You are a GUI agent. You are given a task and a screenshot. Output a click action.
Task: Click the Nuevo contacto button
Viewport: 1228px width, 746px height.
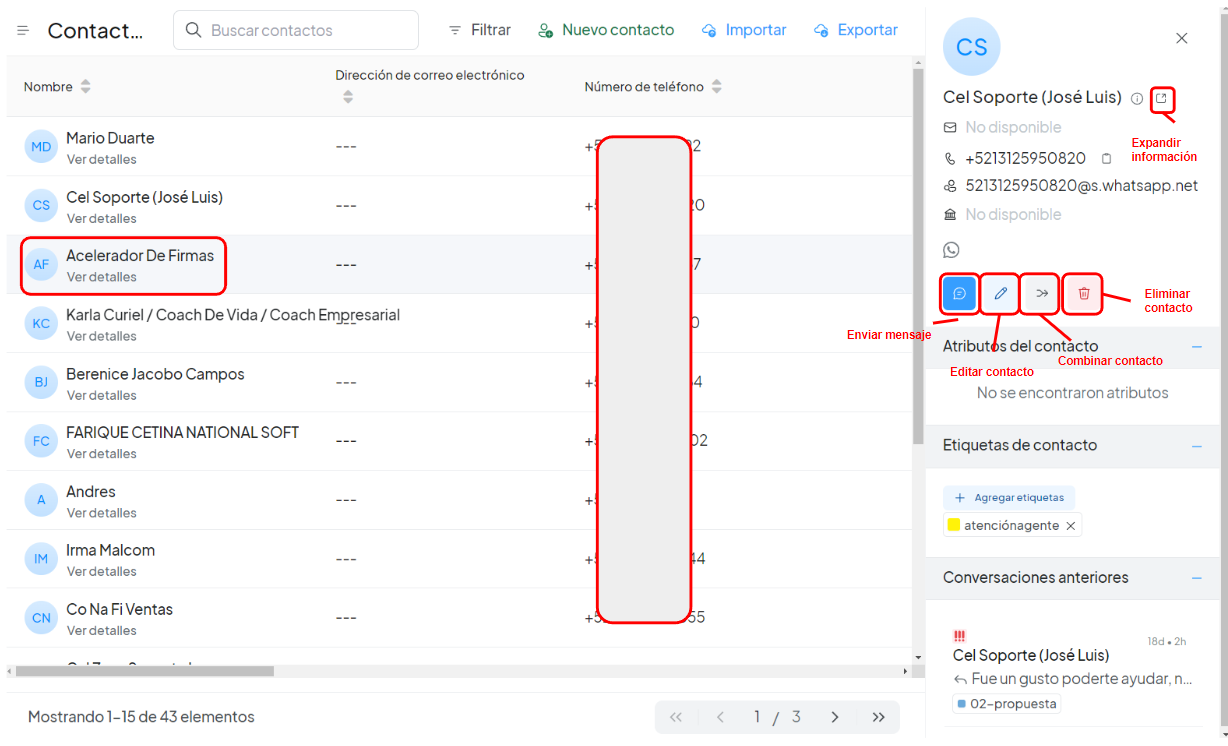606,30
